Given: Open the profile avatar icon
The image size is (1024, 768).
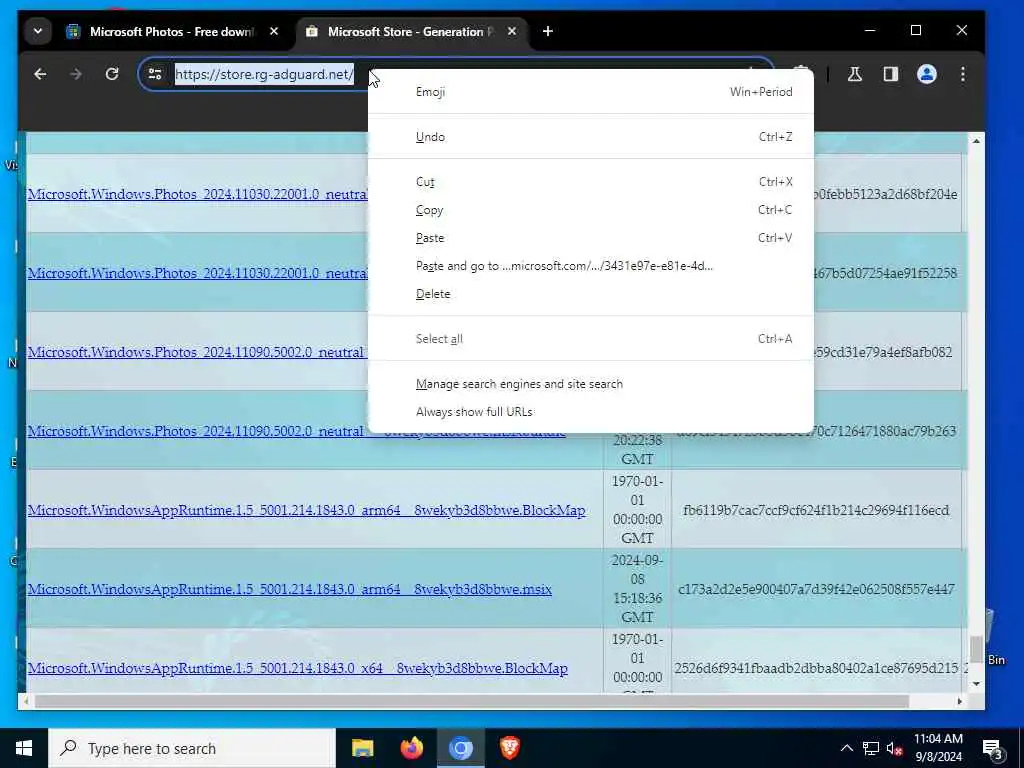Looking at the screenshot, I should pos(927,74).
